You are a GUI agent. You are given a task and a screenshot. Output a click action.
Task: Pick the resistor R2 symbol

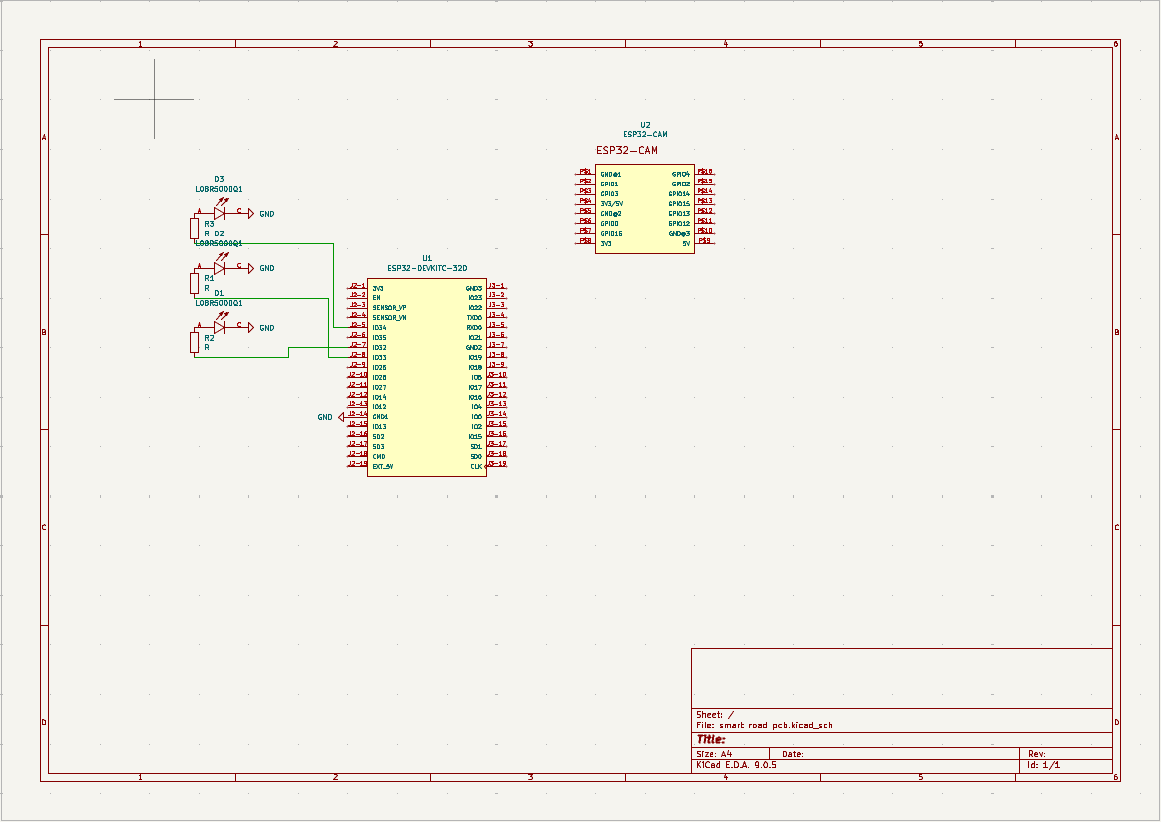[x=195, y=343]
